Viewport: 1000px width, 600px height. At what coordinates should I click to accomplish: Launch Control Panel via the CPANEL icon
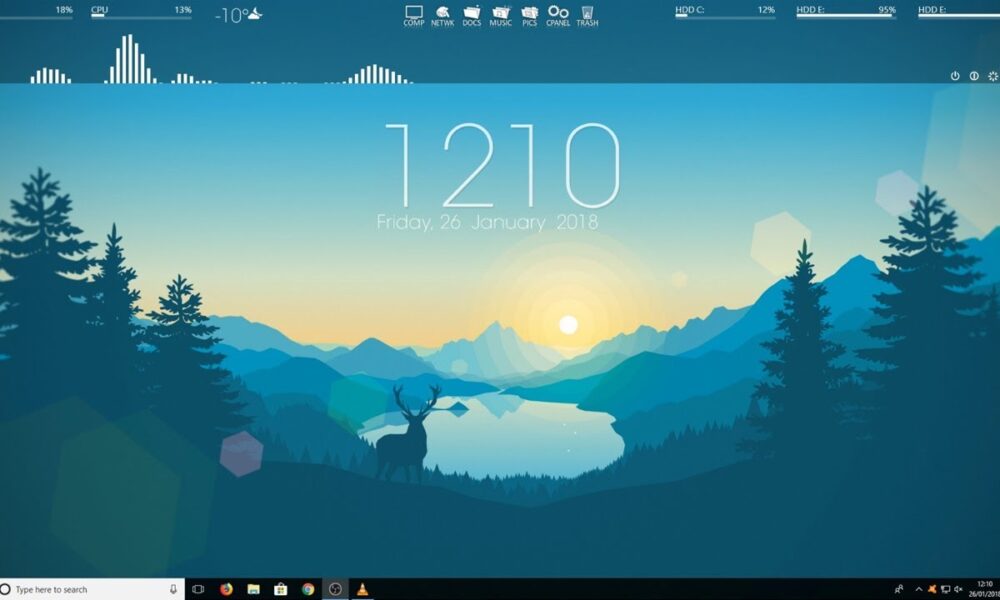pyautogui.click(x=557, y=12)
